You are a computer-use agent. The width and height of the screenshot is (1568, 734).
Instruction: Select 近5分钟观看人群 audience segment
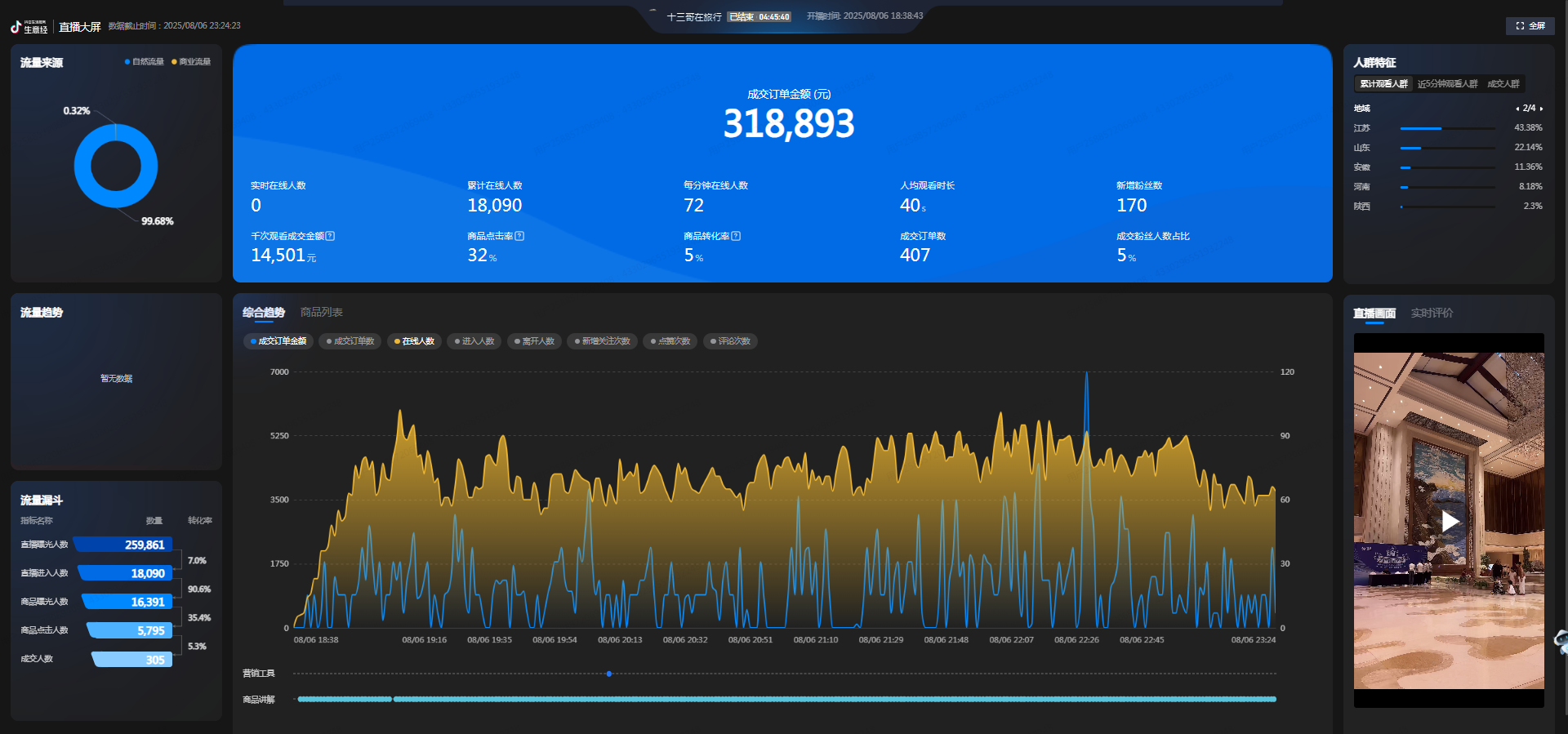click(1447, 84)
